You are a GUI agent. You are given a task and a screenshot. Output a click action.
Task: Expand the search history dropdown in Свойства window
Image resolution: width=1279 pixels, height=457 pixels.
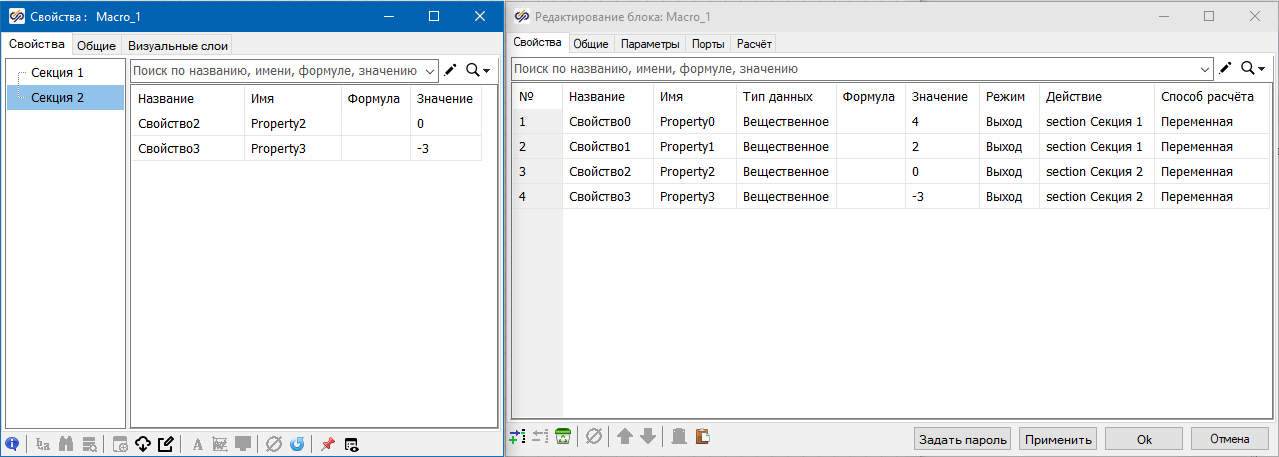431,70
